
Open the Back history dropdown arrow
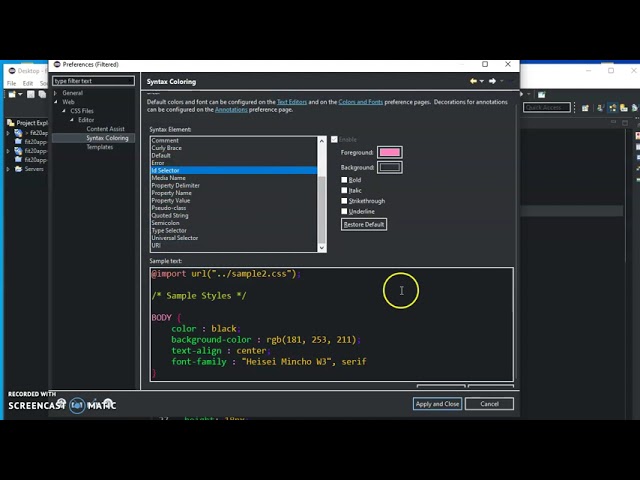(x=482, y=81)
